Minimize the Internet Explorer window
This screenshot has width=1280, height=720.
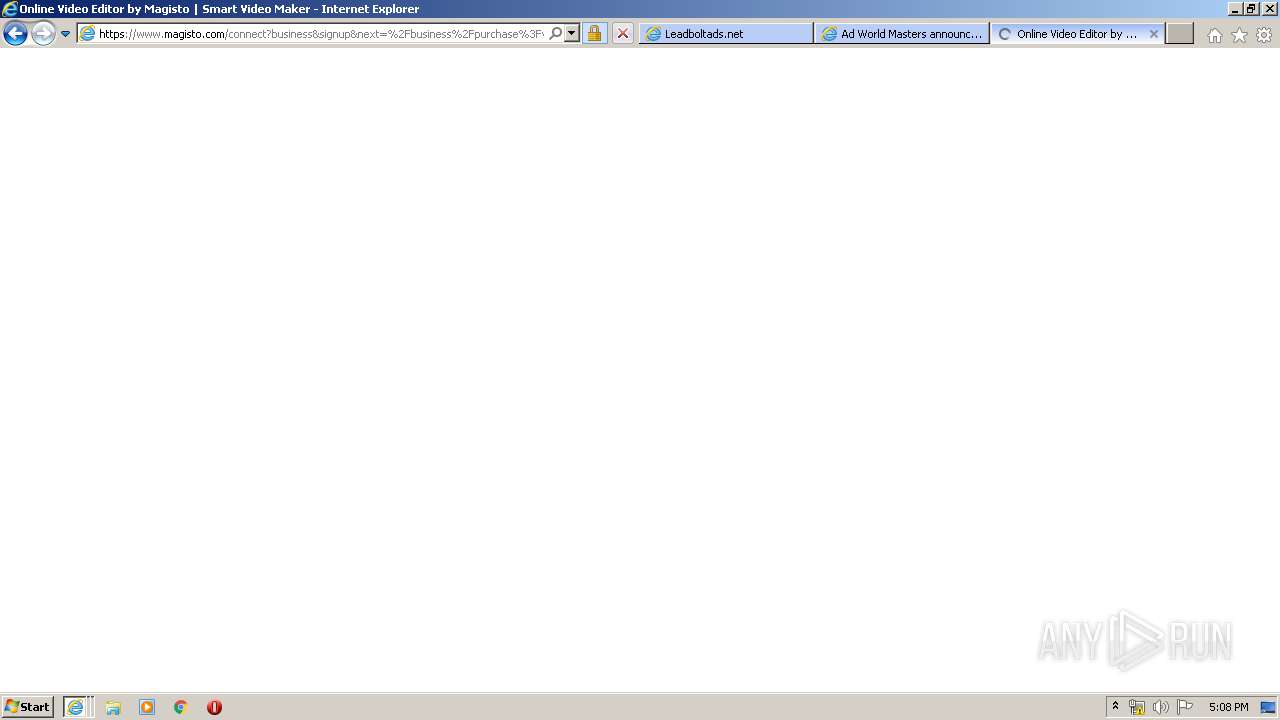[x=1235, y=8]
